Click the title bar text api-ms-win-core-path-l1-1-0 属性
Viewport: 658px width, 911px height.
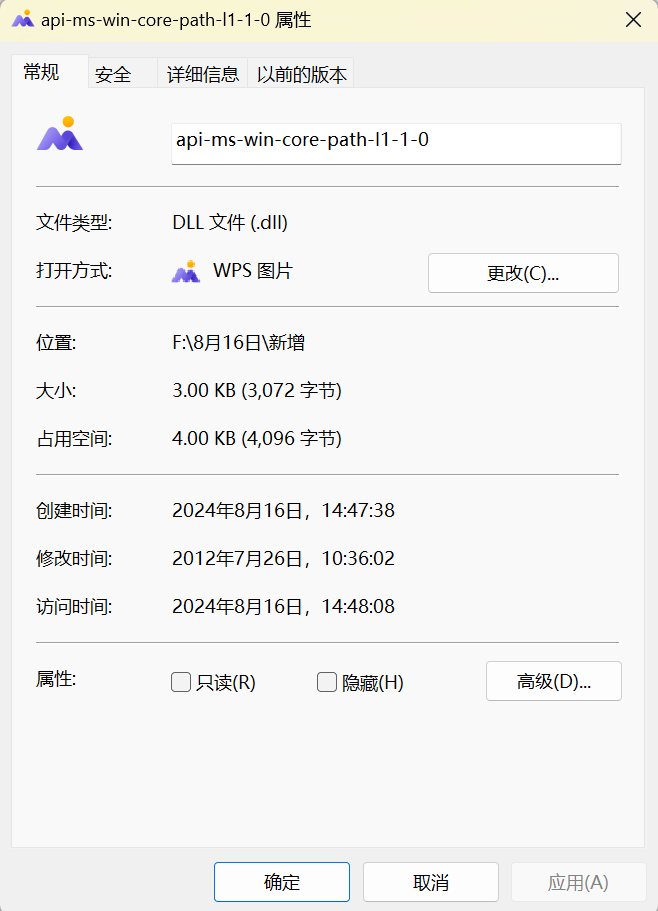(176, 20)
